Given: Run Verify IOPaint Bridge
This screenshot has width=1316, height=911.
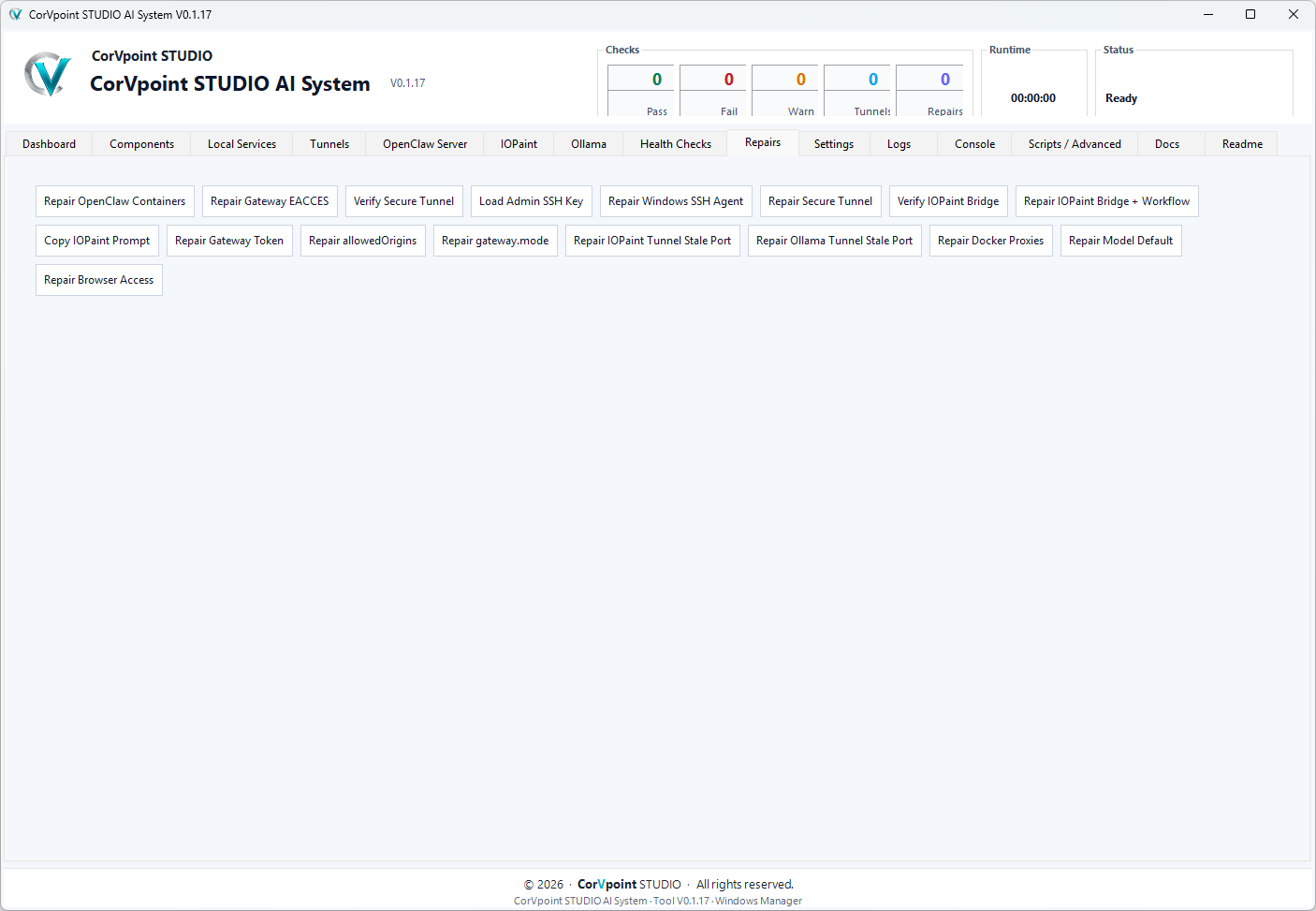Looking at the screenshot, I should (948, 201).
